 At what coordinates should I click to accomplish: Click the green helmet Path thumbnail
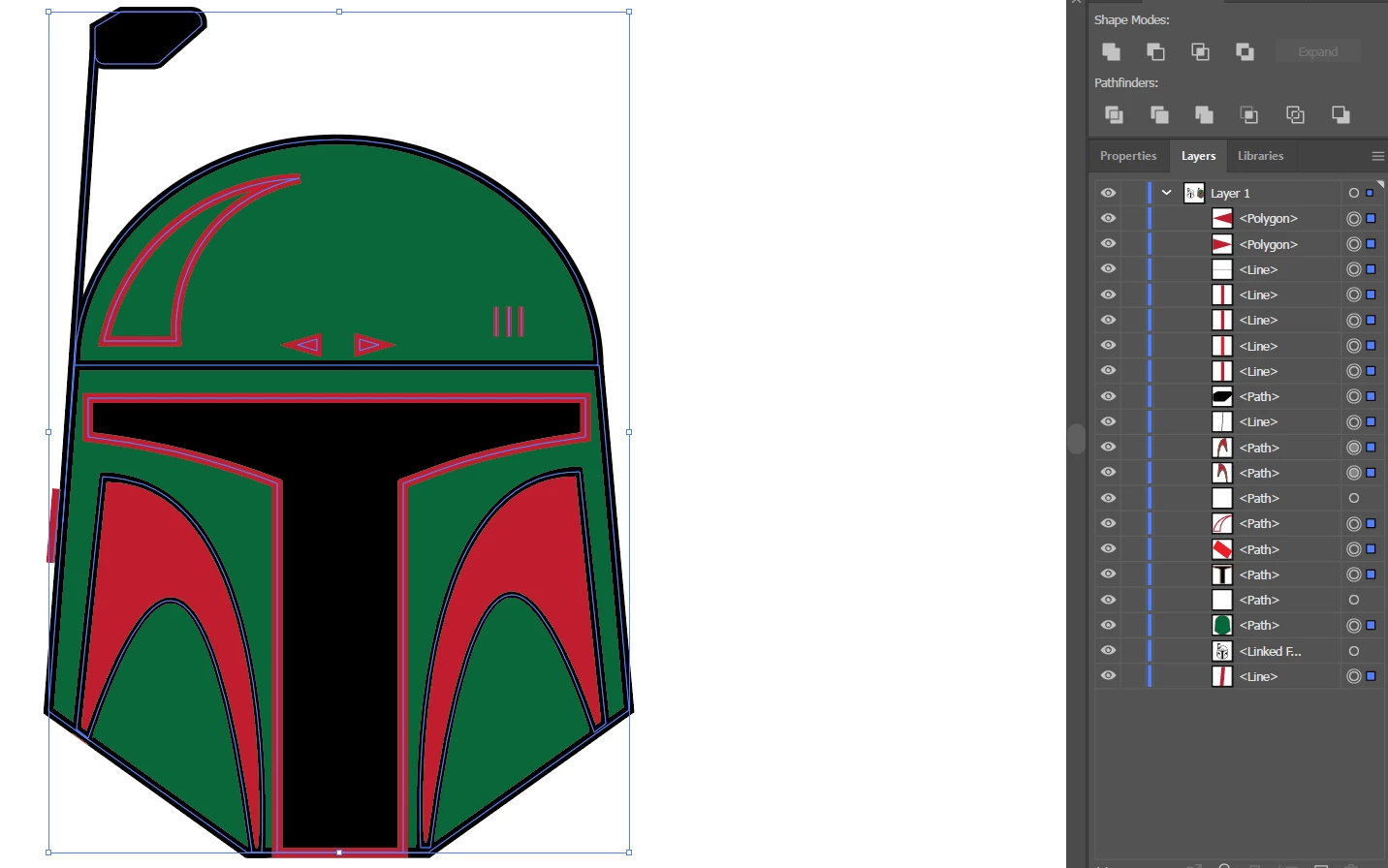pos(1222,625)
